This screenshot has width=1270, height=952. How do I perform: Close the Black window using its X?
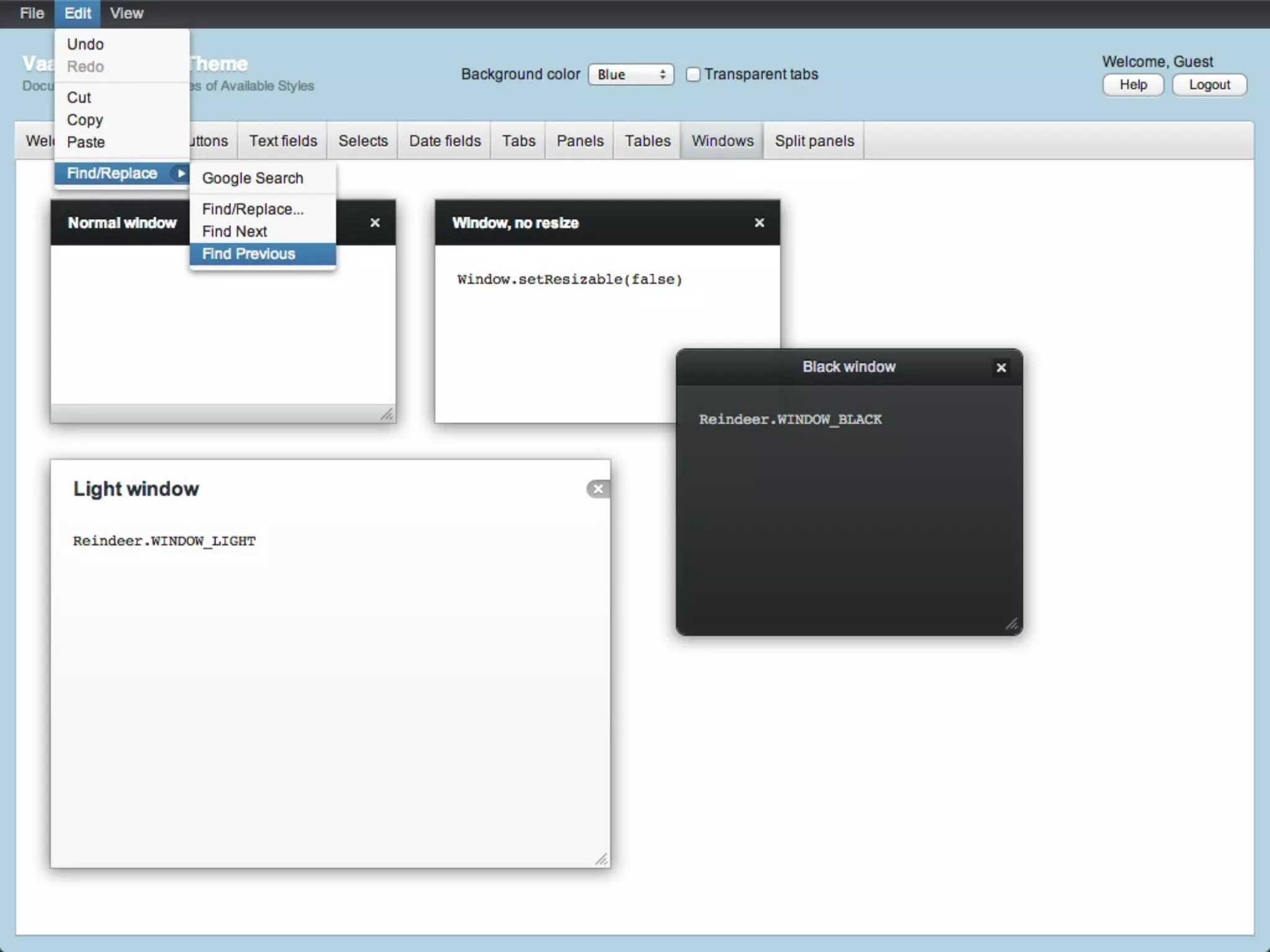(x=1001, y=368)
